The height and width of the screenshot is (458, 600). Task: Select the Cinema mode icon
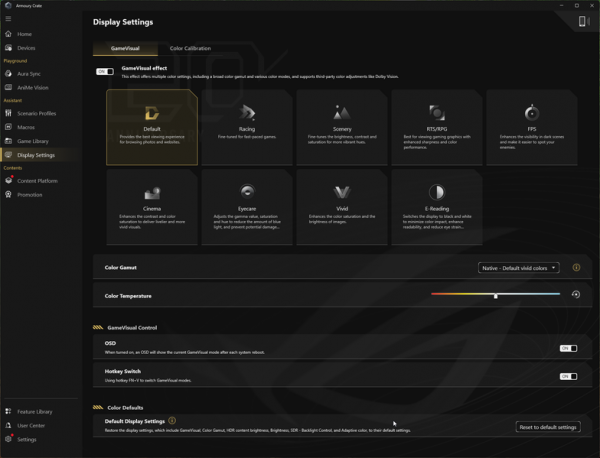point(152,193)
